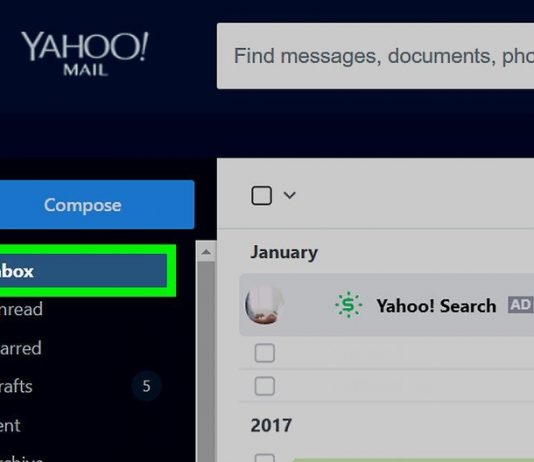This screenshot has width=534, height=462.
Task: Go to the Drafts folder
Action: (16, 386)
